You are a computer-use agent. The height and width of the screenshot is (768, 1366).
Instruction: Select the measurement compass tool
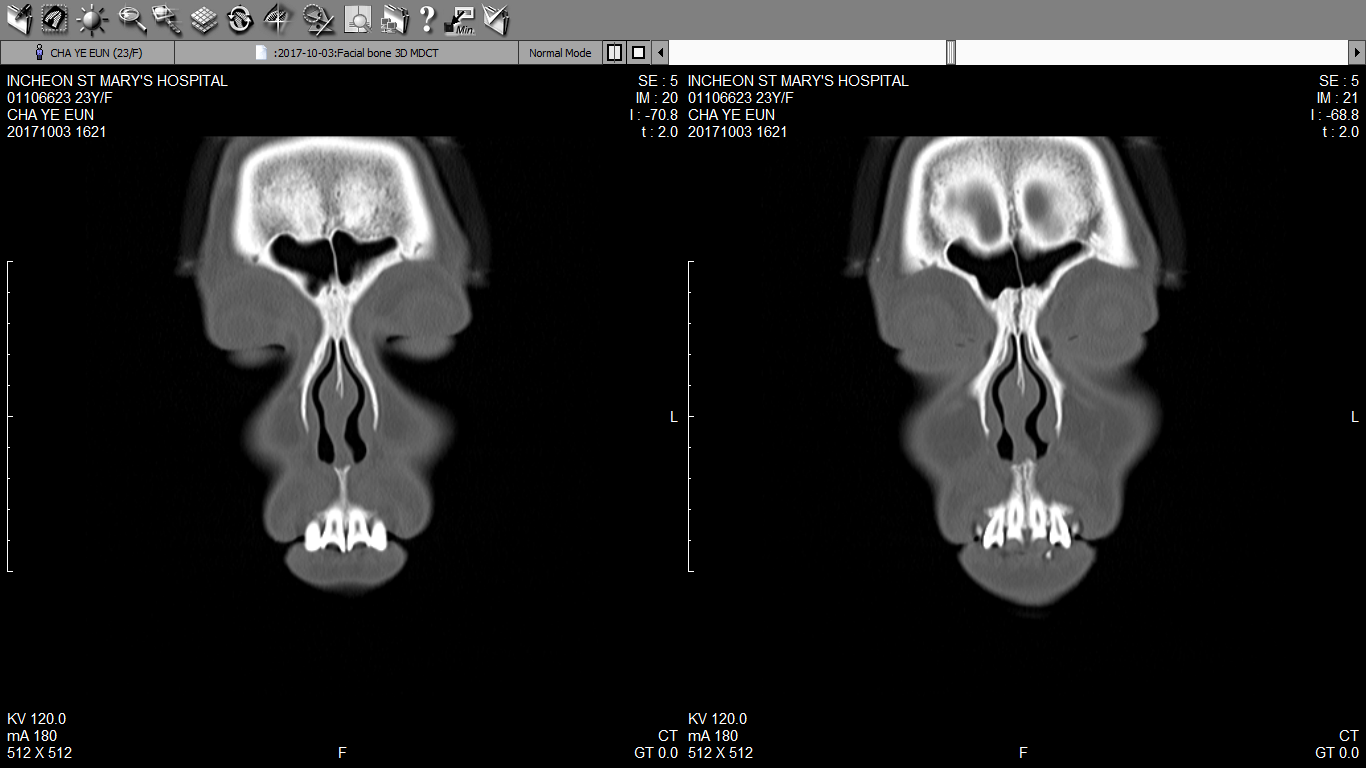pyautogui.click(x=318, y=17)
